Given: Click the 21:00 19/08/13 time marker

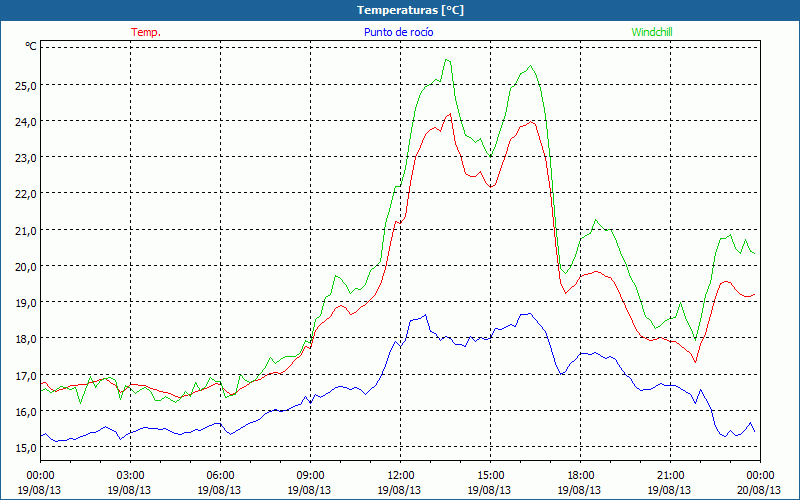Looking at the screenshot, I should pos(670,483).
